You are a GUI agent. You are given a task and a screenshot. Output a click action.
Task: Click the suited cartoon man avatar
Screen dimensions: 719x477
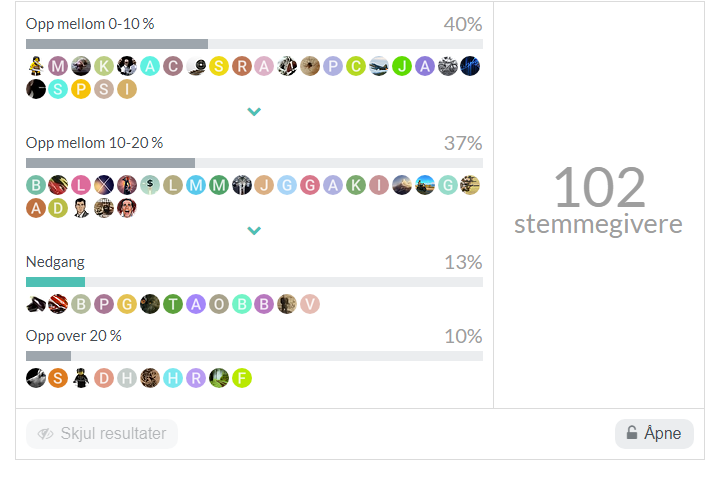[x=81, y=208]
